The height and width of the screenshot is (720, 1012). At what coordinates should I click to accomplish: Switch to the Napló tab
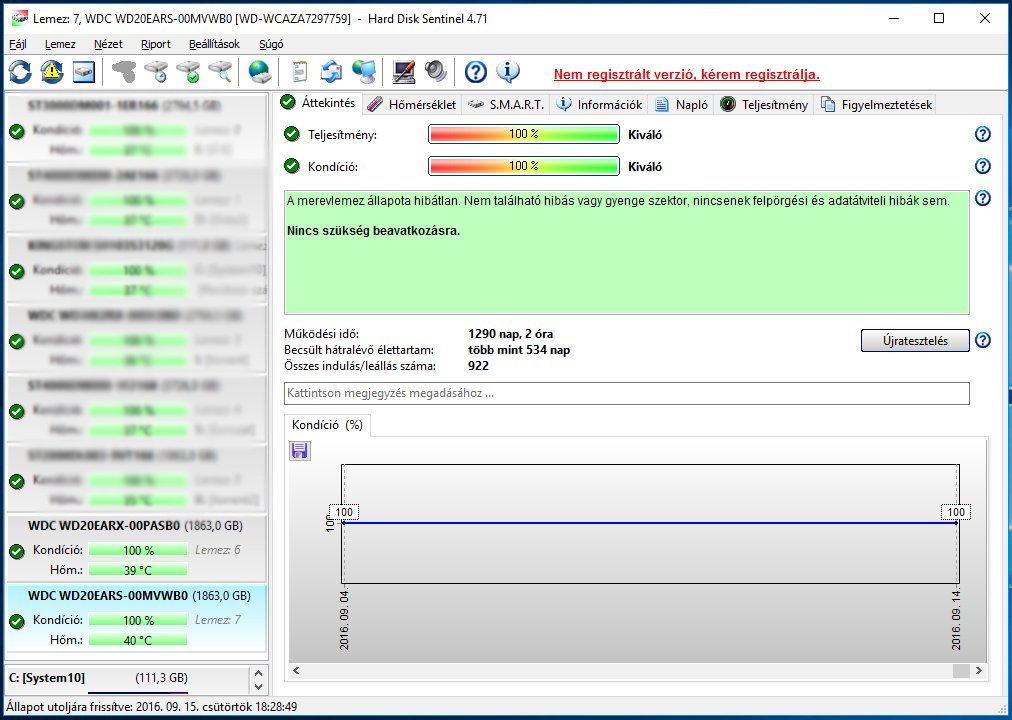pos(682,105)
